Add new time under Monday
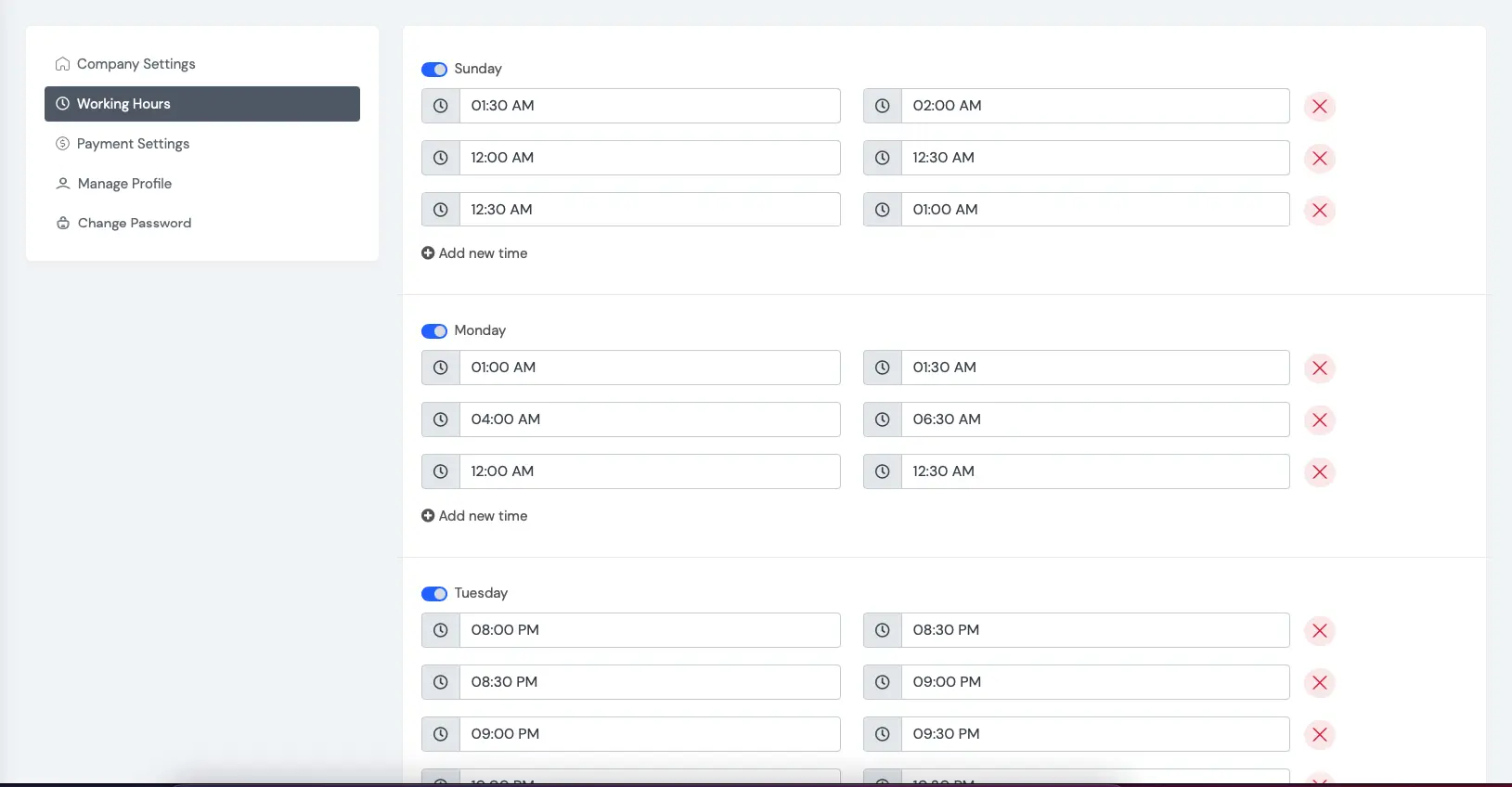Image resolution: width=1512 pixels, height=787 pixels. 474,516
